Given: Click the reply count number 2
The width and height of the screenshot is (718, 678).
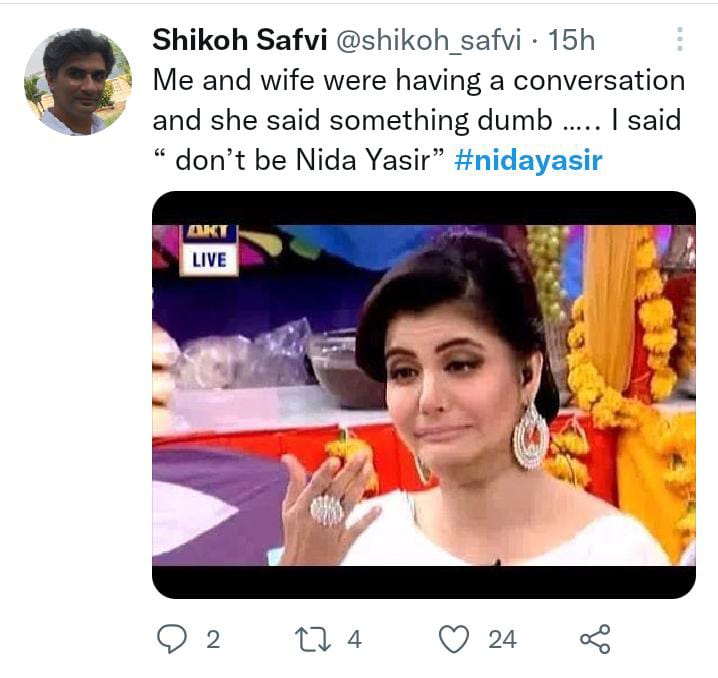Looking at the screenshot, I should pyautogui.click(x=212, y=639).
